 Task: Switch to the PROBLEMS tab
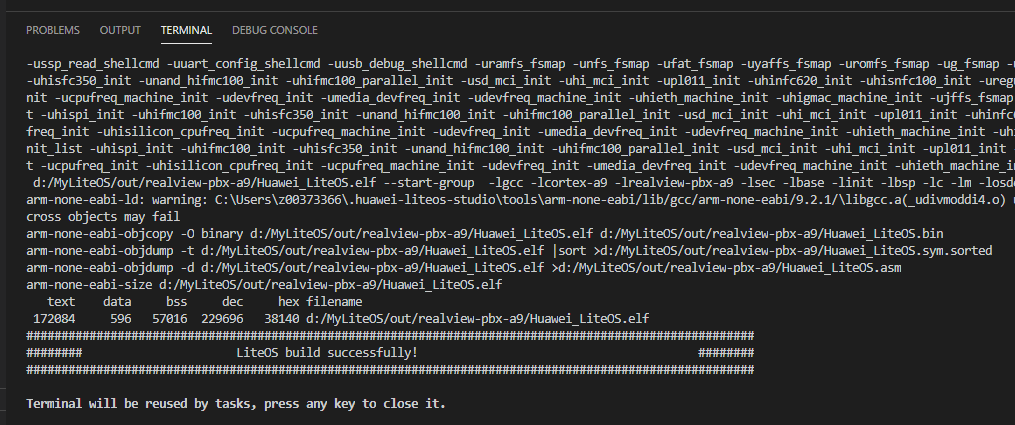point(53,31)
